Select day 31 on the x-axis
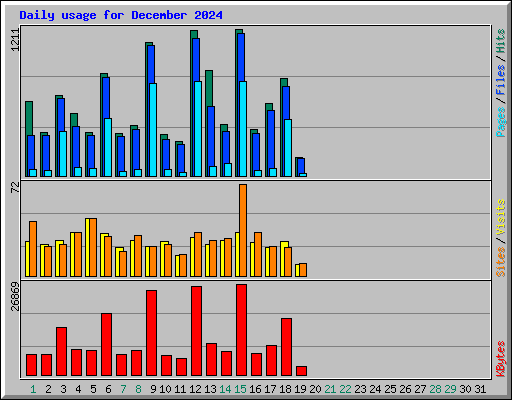This screenshot has height=400, width=512. pos(480,389)
